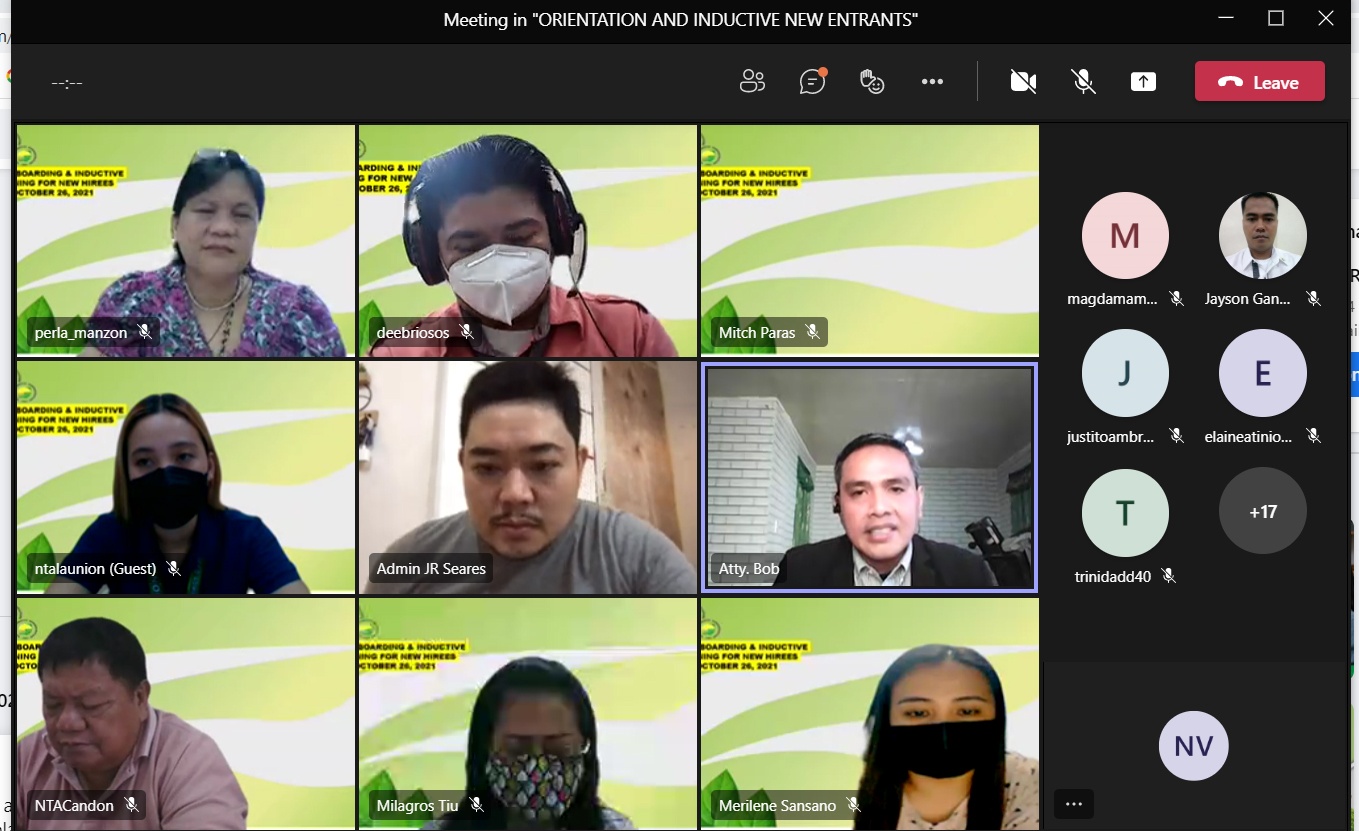Click muted mic icon beside trinidadd40
The height and width of the screenshot is (831, 1359).
(x=1168, y=575)
